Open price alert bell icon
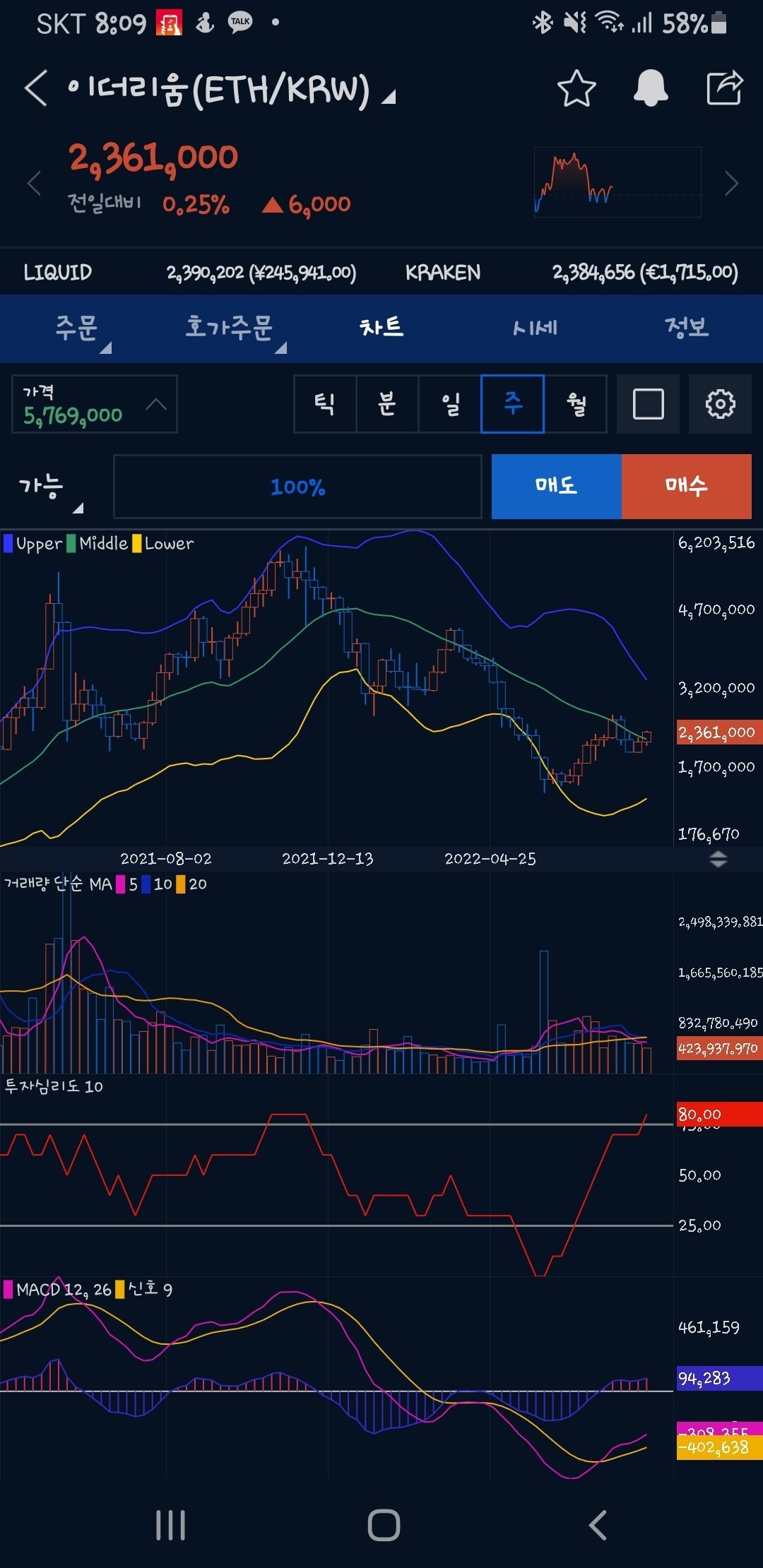Screen dimensions: 763x1568 click(650, 89)
